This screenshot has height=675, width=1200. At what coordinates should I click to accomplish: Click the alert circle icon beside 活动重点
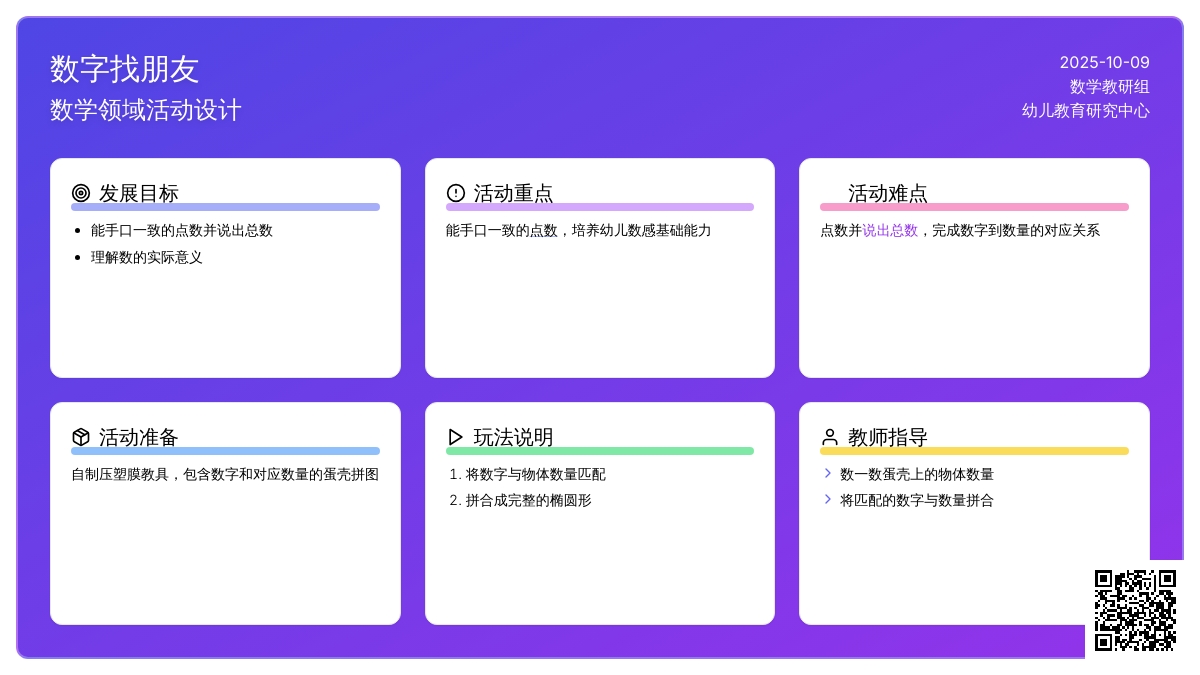pyautogui.click(x=456, y=193)
